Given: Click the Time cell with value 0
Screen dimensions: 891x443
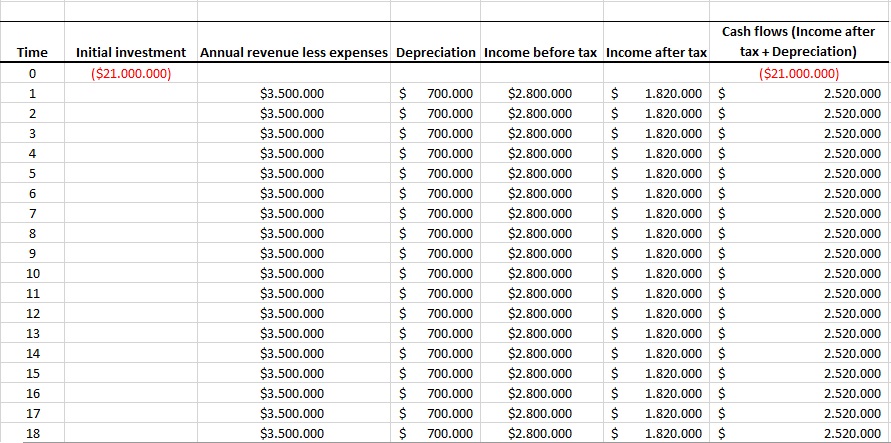Looking at the screenshot, I should tap(32, 74).
